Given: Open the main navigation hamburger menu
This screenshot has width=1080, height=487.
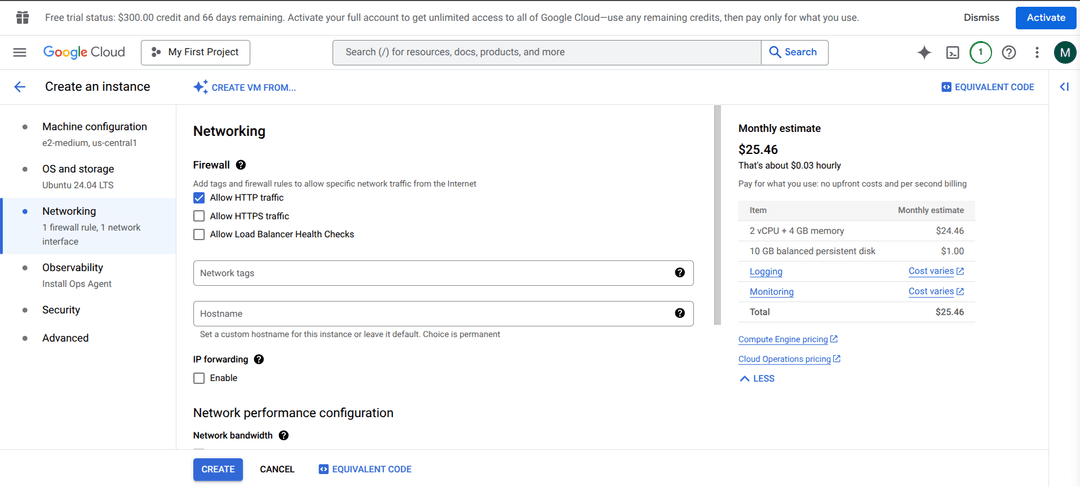Looking at the screenshot, I should coord(19,52).
